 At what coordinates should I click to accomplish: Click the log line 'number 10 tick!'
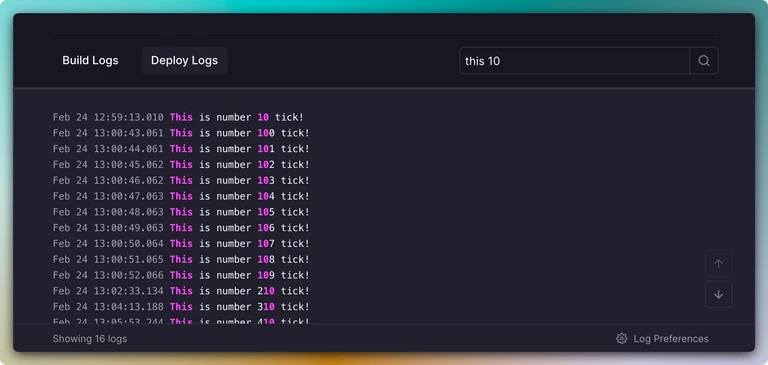point(178,117)
